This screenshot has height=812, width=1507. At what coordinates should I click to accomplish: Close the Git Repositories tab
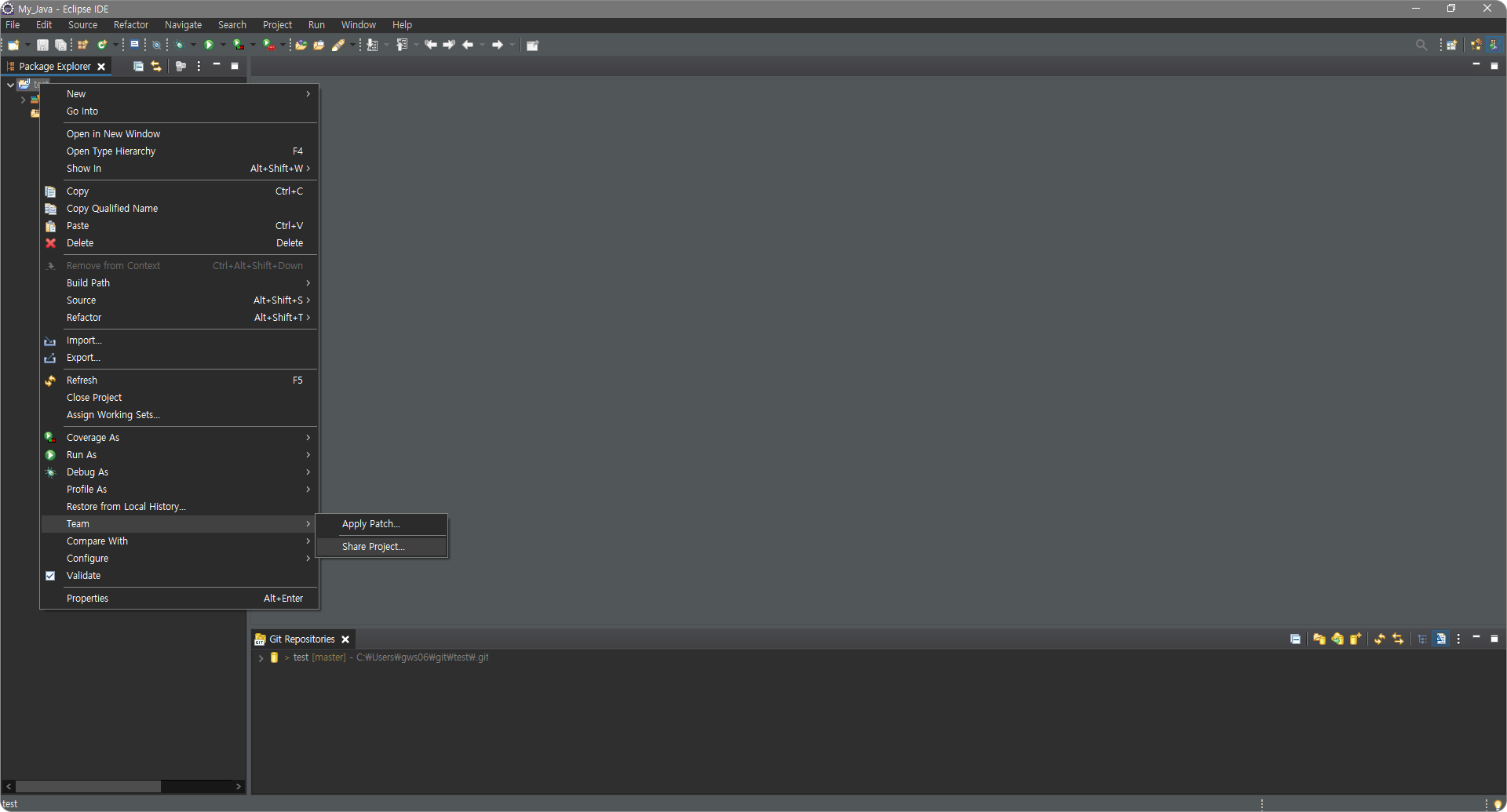point(345,640)
